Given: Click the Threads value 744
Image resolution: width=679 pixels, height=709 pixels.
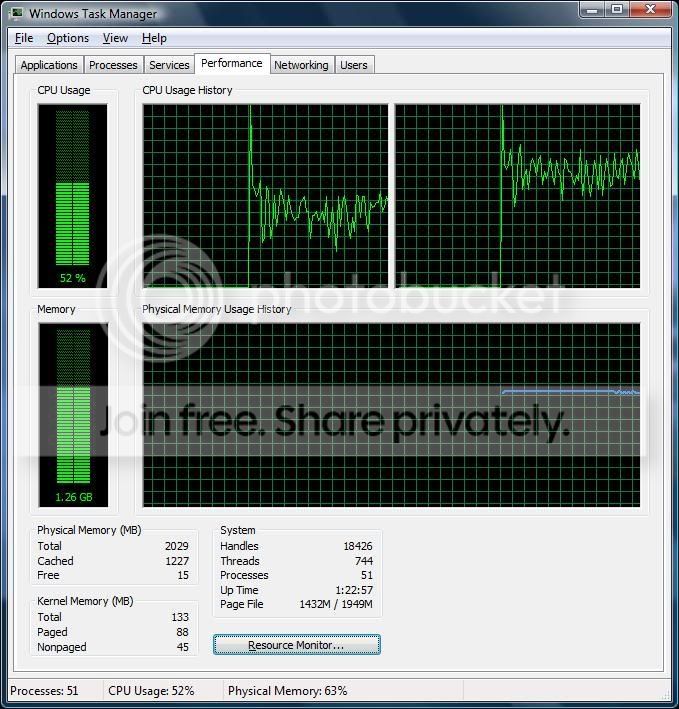Looking at the screenshot, I should (x=364, y=561).
